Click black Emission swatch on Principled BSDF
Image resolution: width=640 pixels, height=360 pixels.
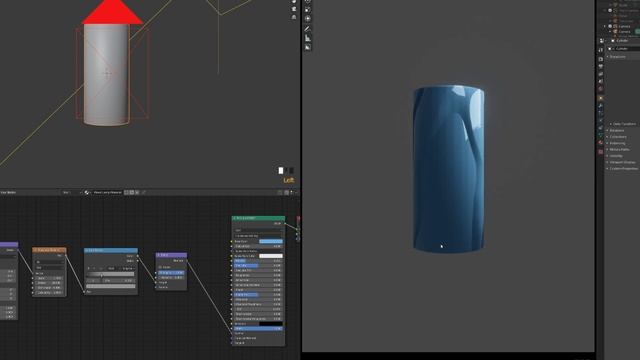271,324
